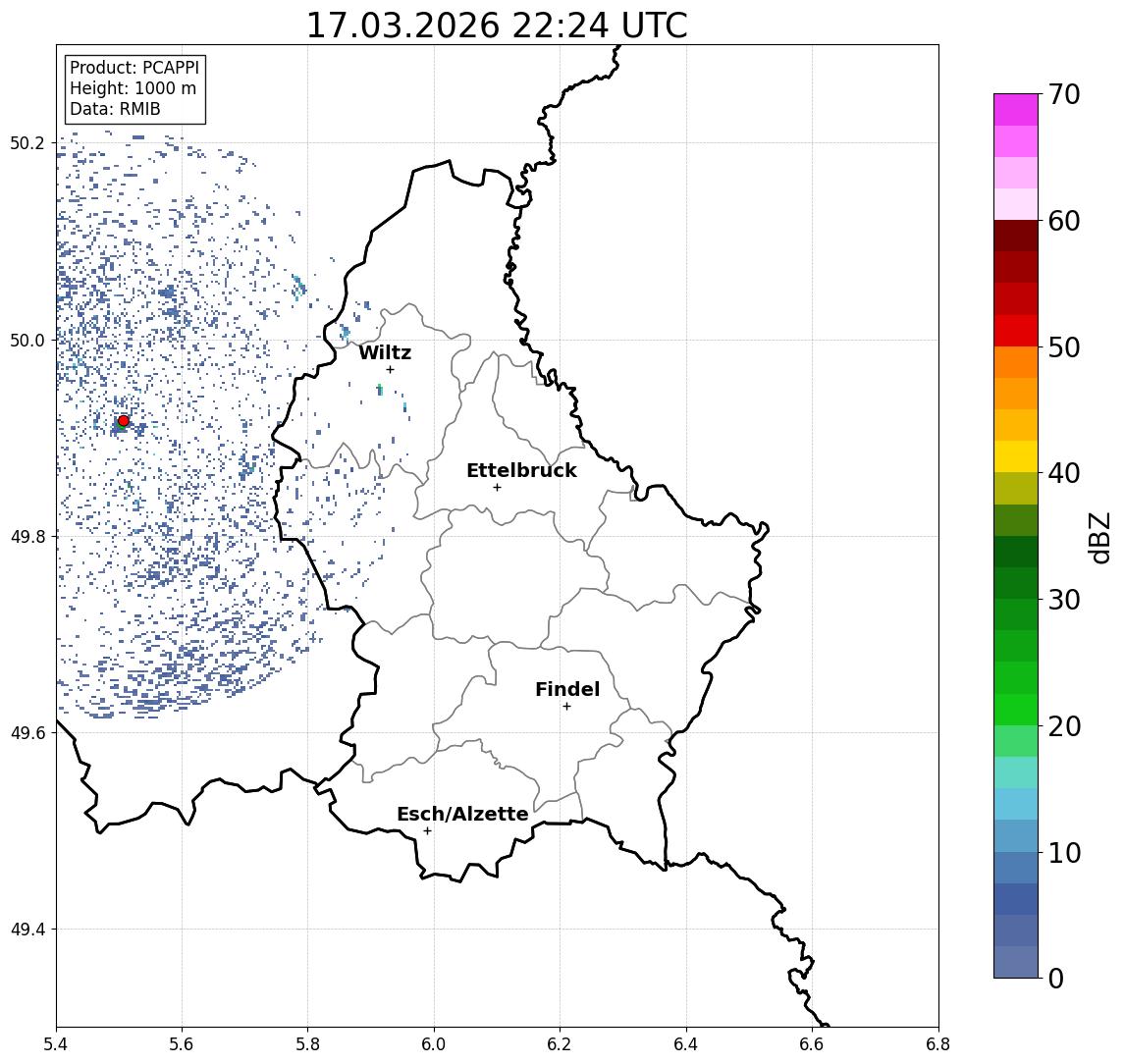The height and width of the screenshot is (1064, 1124).
Task: Pick the olive swatch below 40 dBZ
Action: pyautogui.click(x=1016, y=488)
